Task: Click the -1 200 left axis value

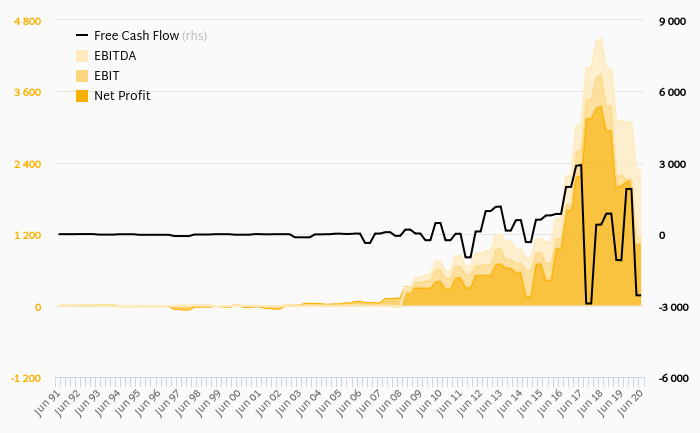Action: tap(26, 379)
